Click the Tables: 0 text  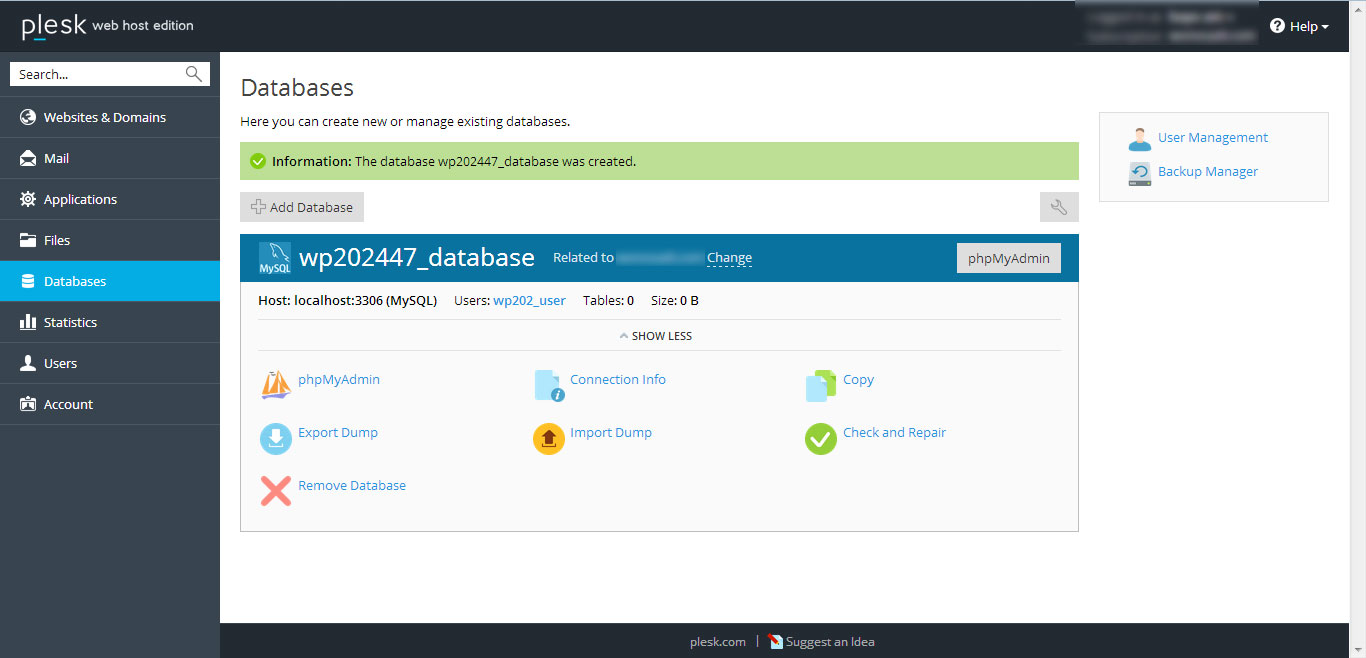click(x=609, y=300)
